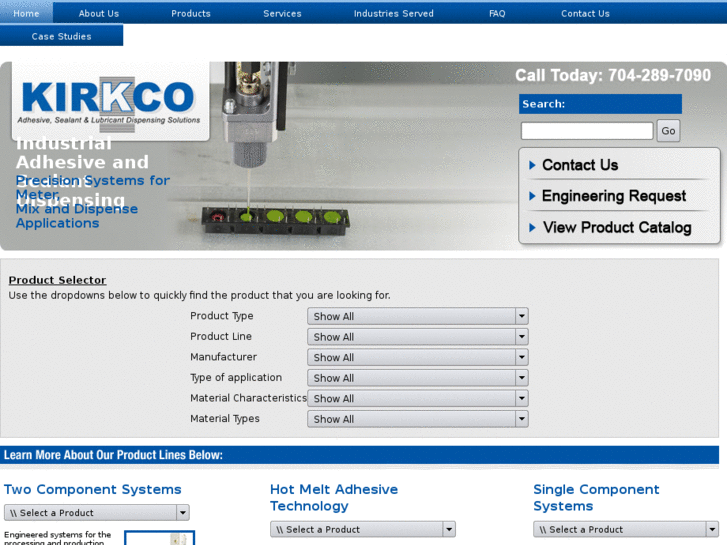Click Two Component Systems thumbnail image

click(160, 538)
